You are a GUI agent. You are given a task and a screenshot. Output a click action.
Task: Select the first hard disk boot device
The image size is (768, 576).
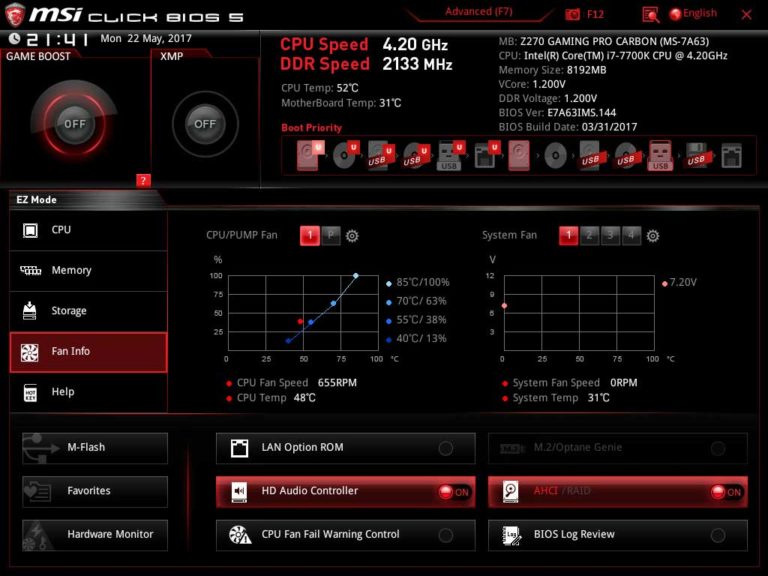309,155
